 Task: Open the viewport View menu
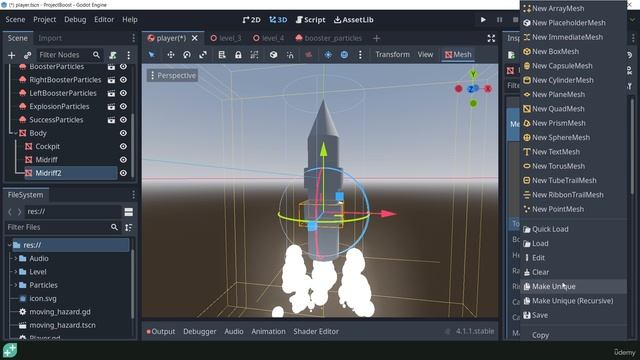[x=425, y=54]
